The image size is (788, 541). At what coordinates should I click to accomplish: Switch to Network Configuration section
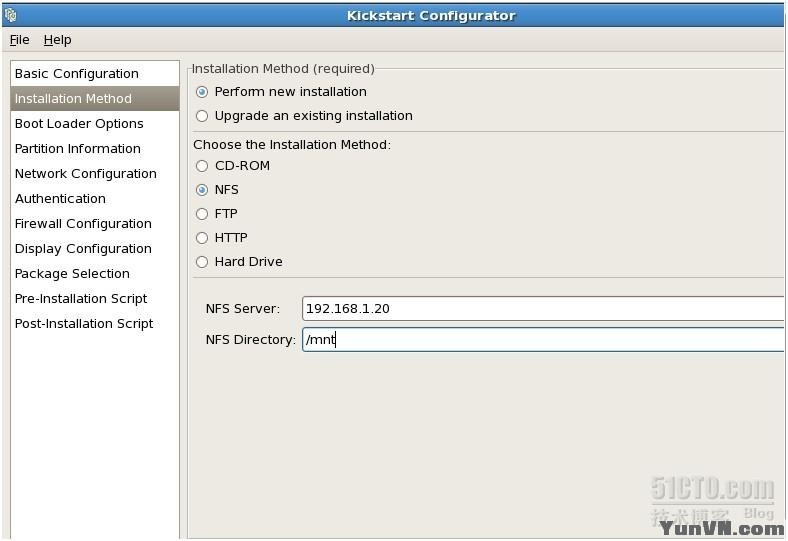85,174
